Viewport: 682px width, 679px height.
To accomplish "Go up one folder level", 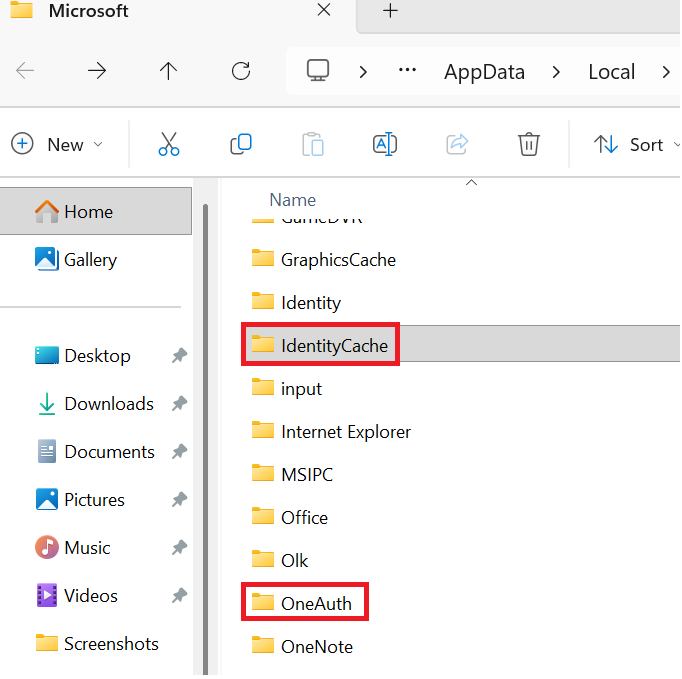I will click(168, 71).
